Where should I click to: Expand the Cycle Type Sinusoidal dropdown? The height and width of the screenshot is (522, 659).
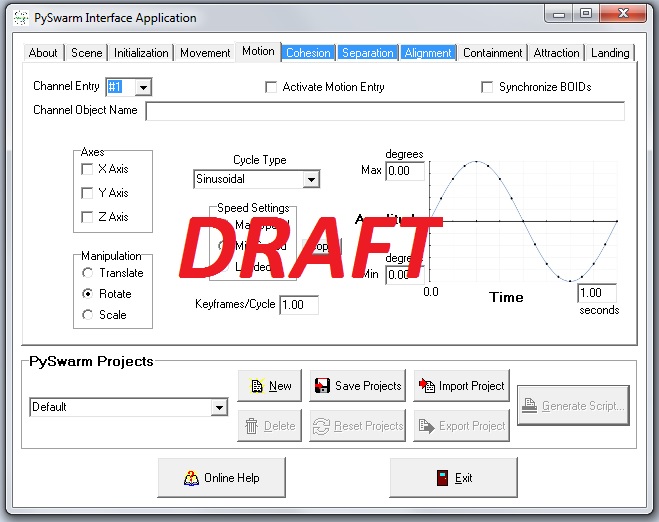click(x=311, y=179)
